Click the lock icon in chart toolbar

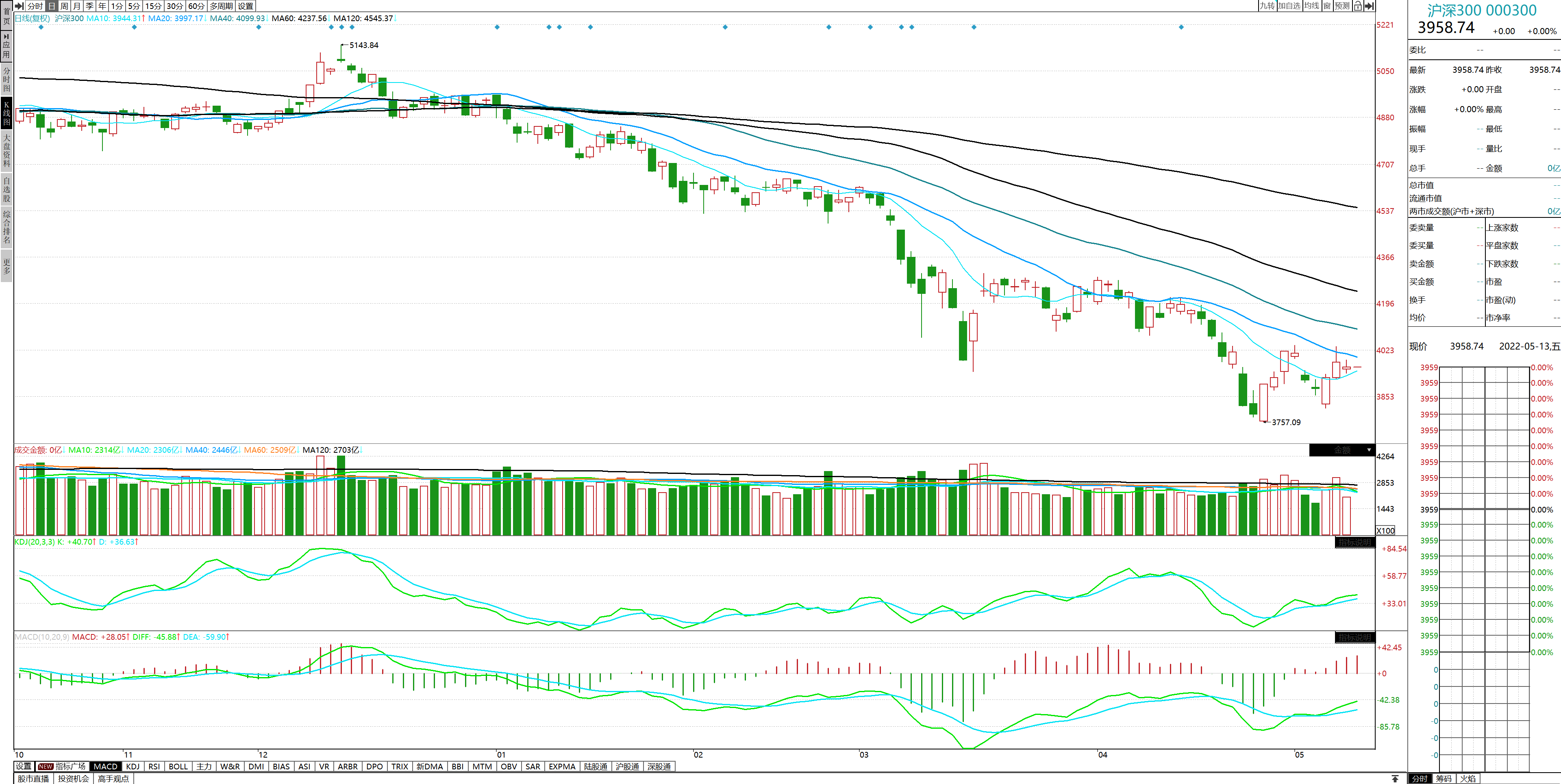tap(1358, 6)
